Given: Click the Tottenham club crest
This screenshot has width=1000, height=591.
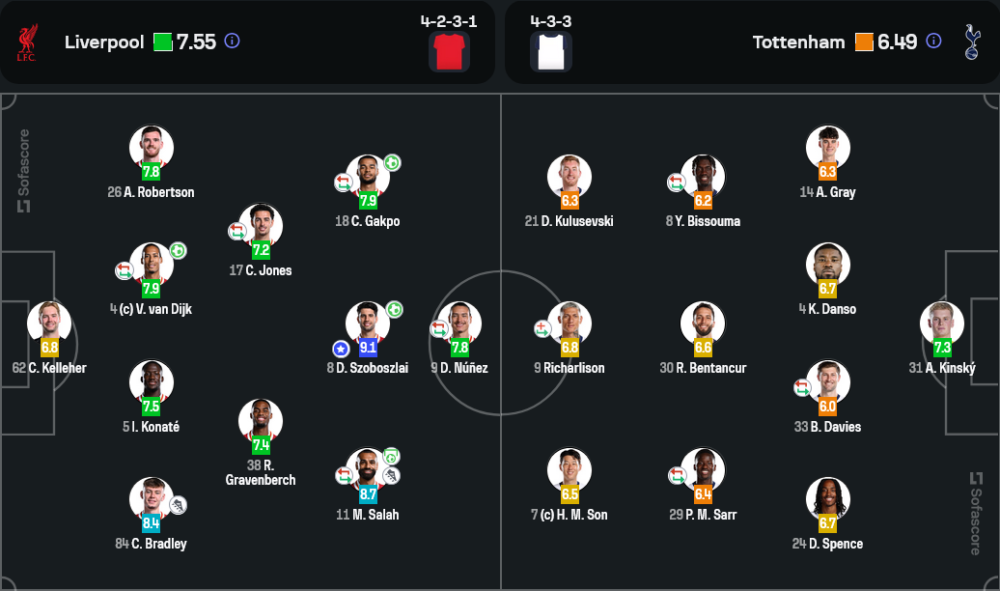Looking at the screenshot, I should point(971,42).
